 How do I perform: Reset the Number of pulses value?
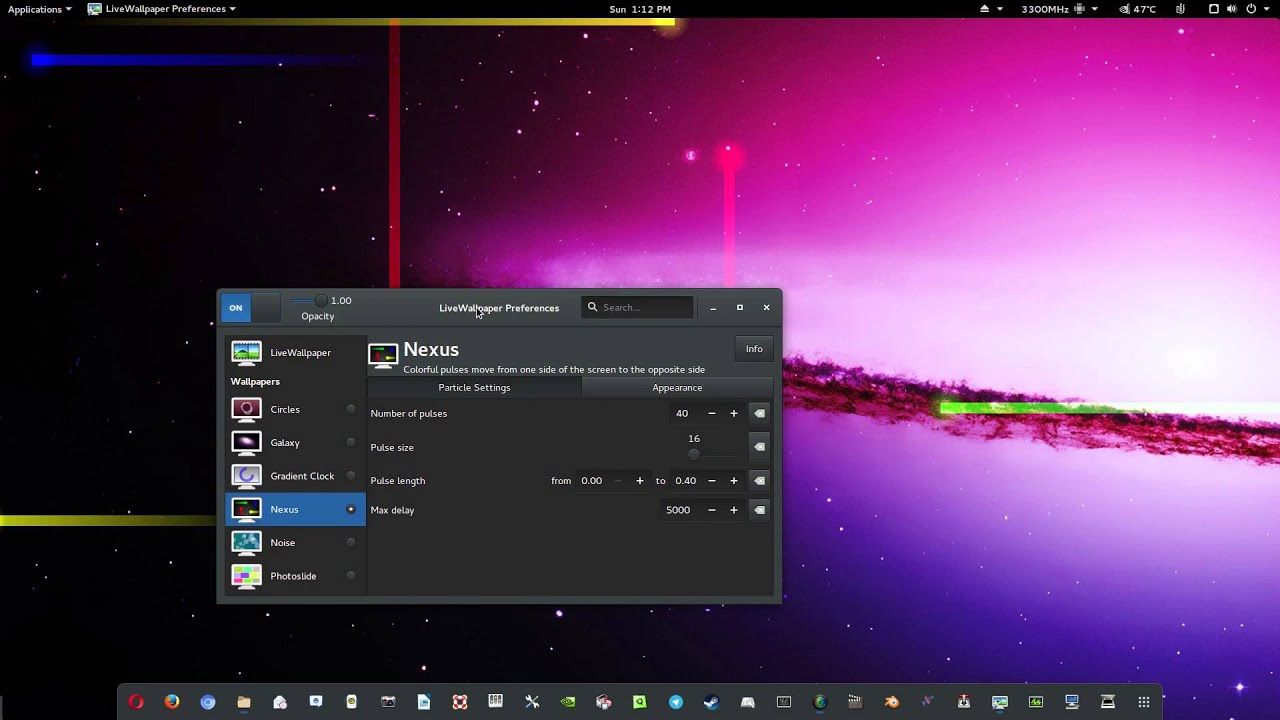tap(759, 413)
